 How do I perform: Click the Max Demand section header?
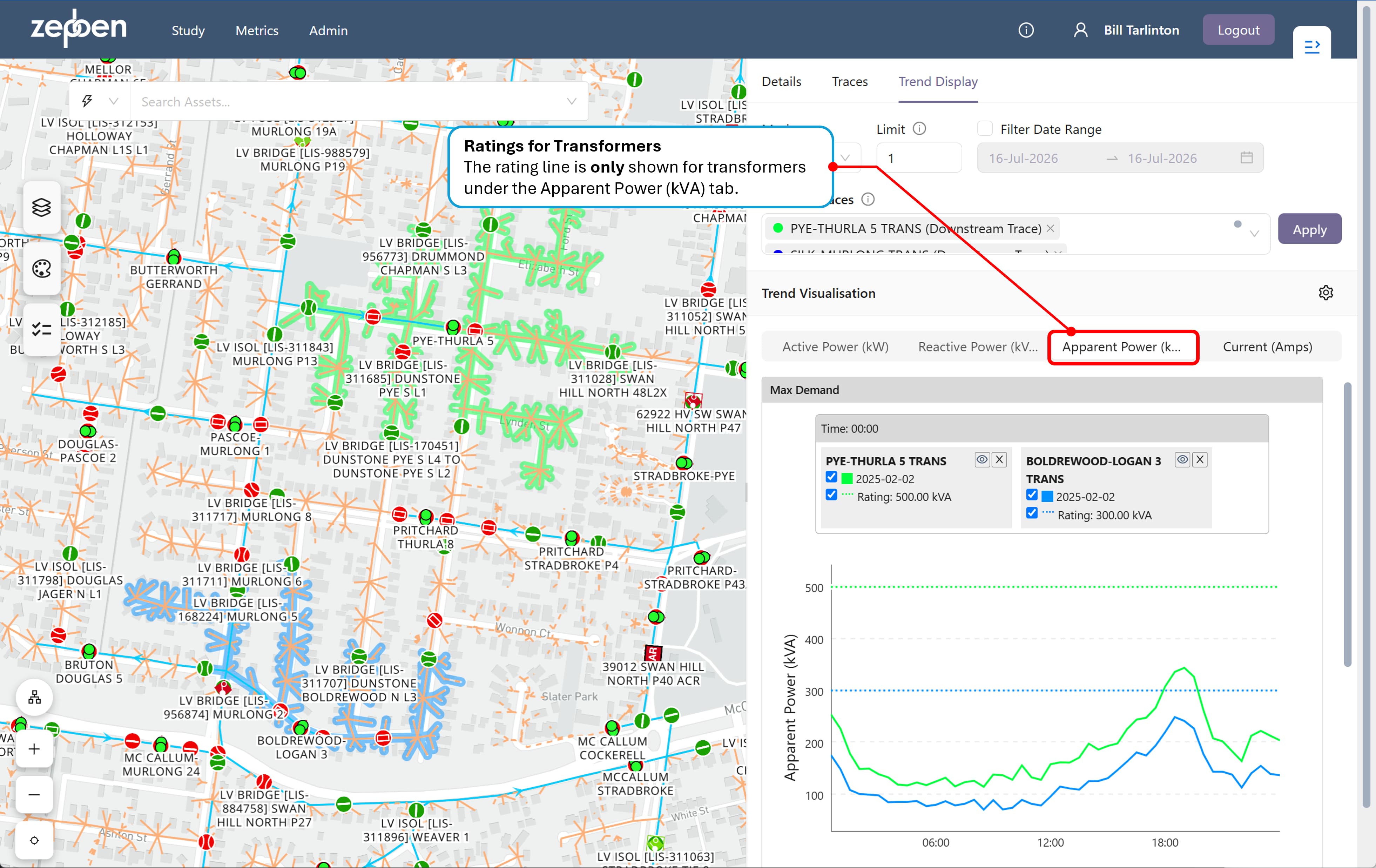(x=1042, y=390)
